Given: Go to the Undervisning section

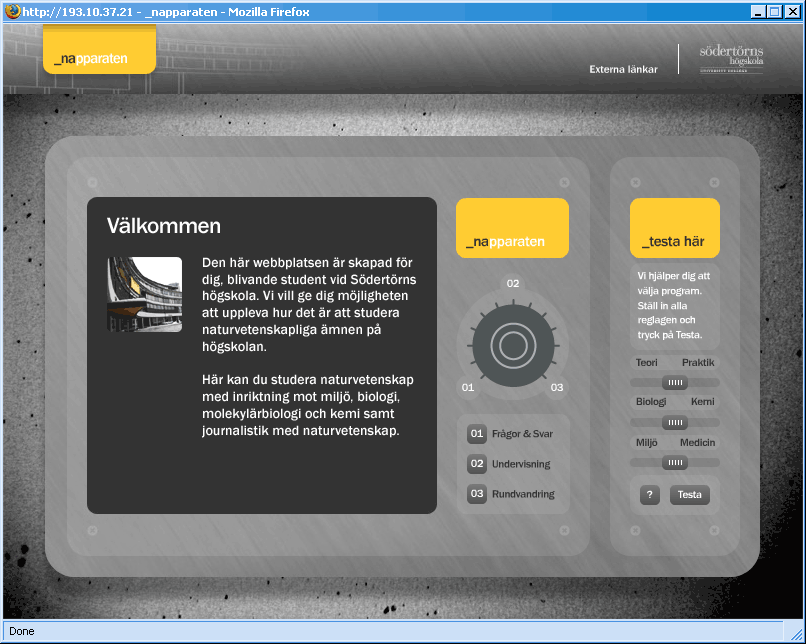Looking at the screenshot, I should tap(521, 464).
